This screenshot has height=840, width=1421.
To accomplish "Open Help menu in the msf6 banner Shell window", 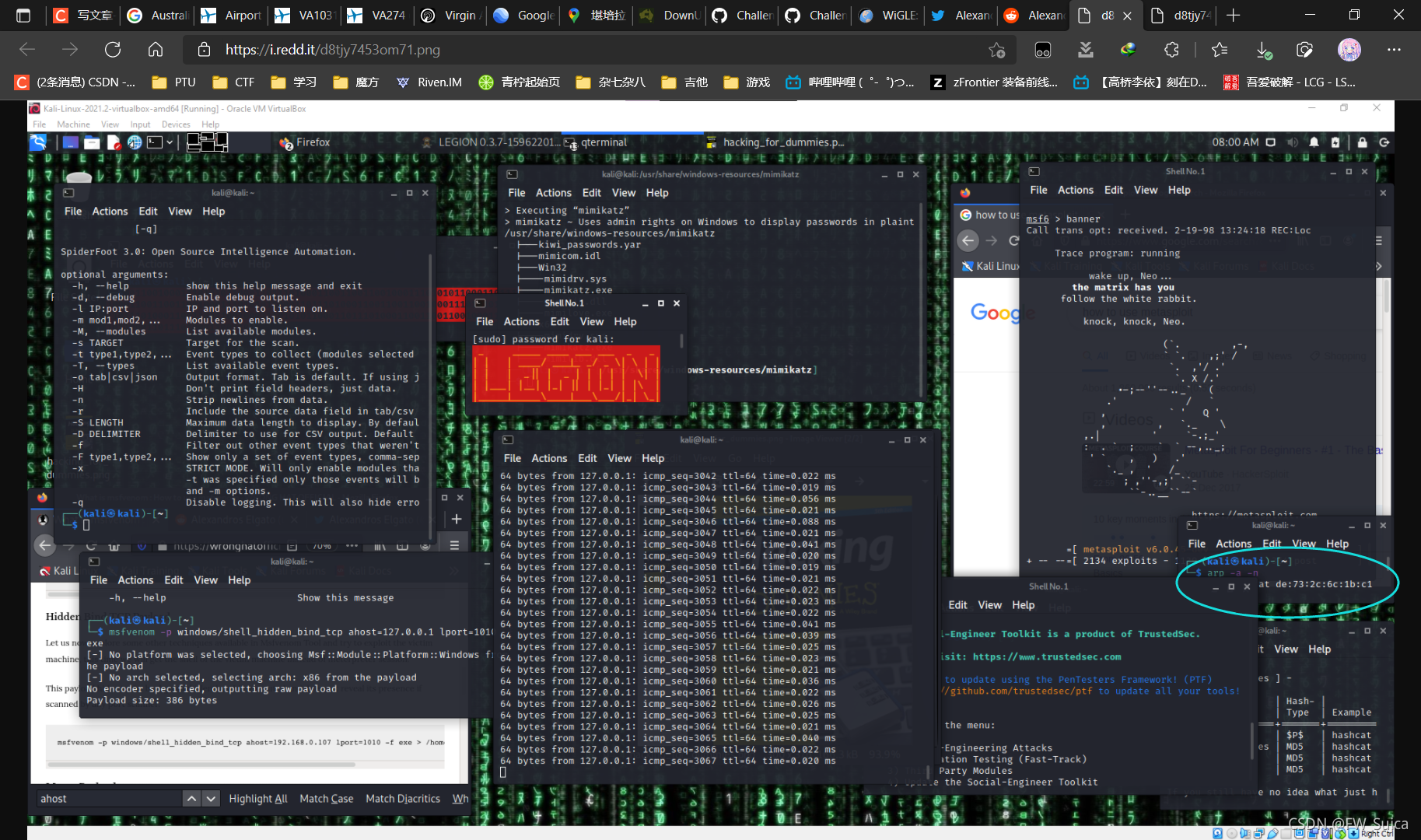I will click(1179, 190).
